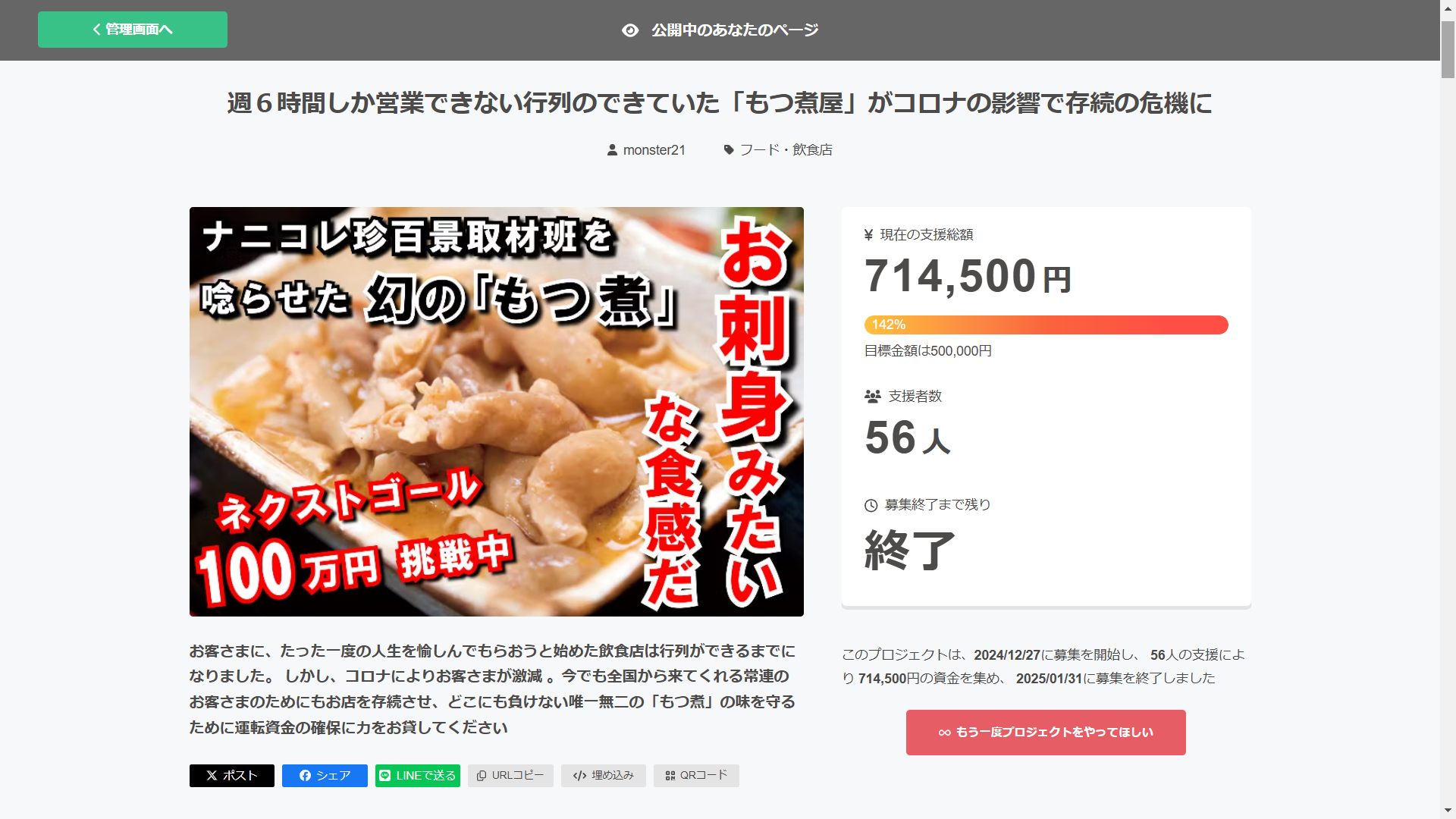Click the clock icon by 募集終了まで残り

pyautogui.click(x=871, y=505)
